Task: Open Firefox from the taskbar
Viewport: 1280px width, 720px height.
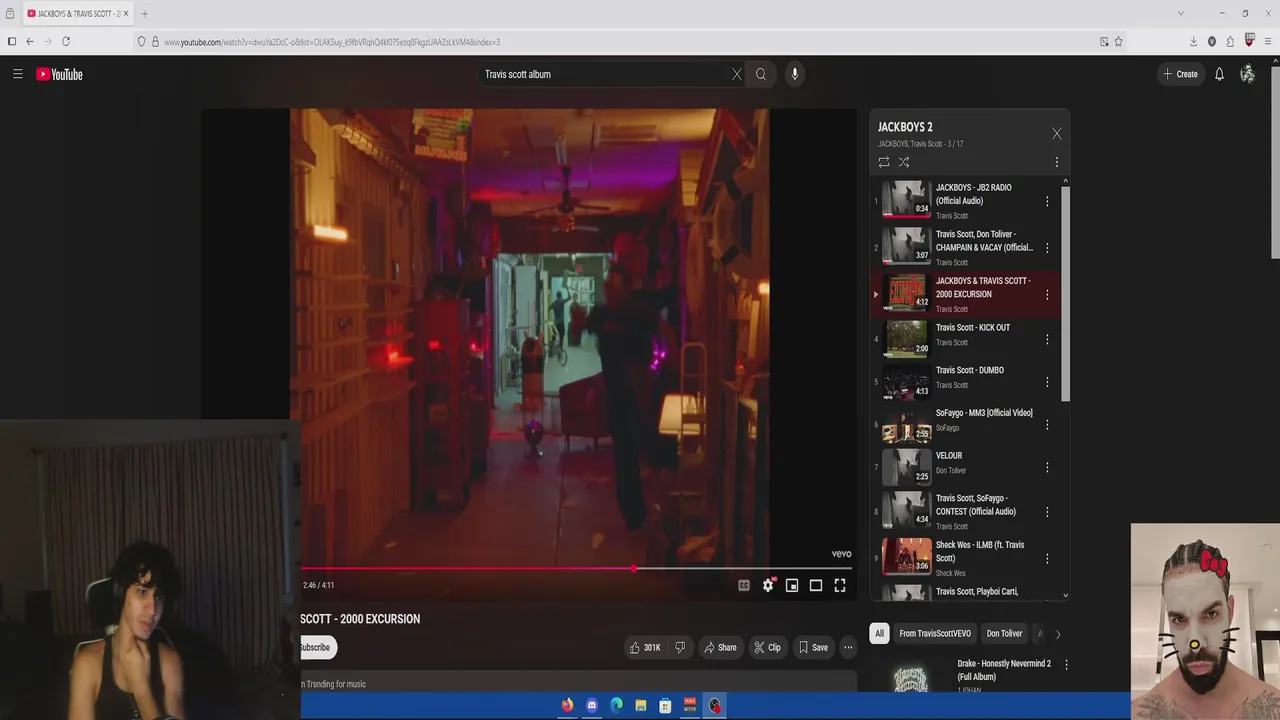Action: (x=568, y=706)
